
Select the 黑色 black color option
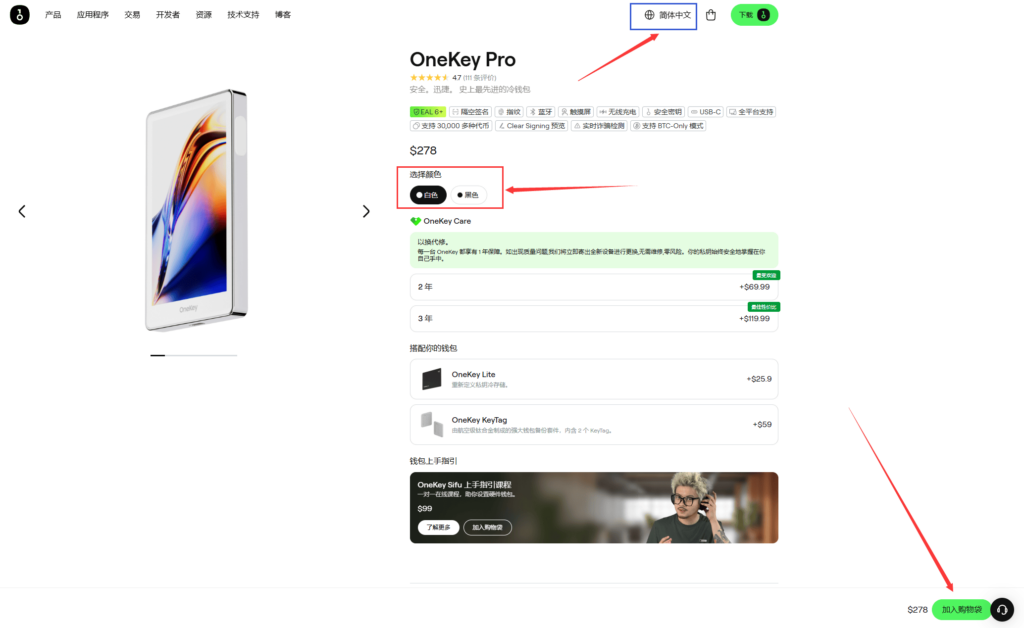tap(468, 195)
